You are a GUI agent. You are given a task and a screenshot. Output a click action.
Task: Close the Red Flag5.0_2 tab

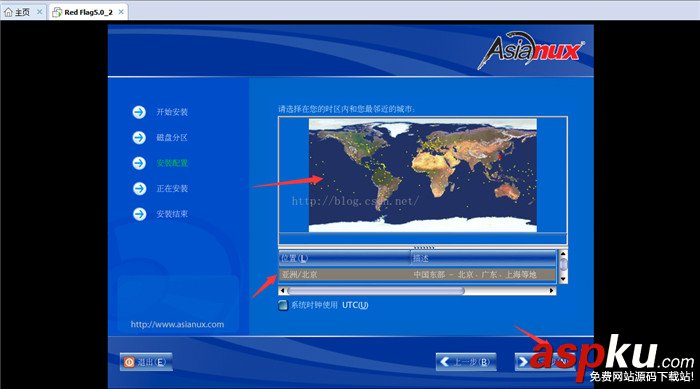121,12
